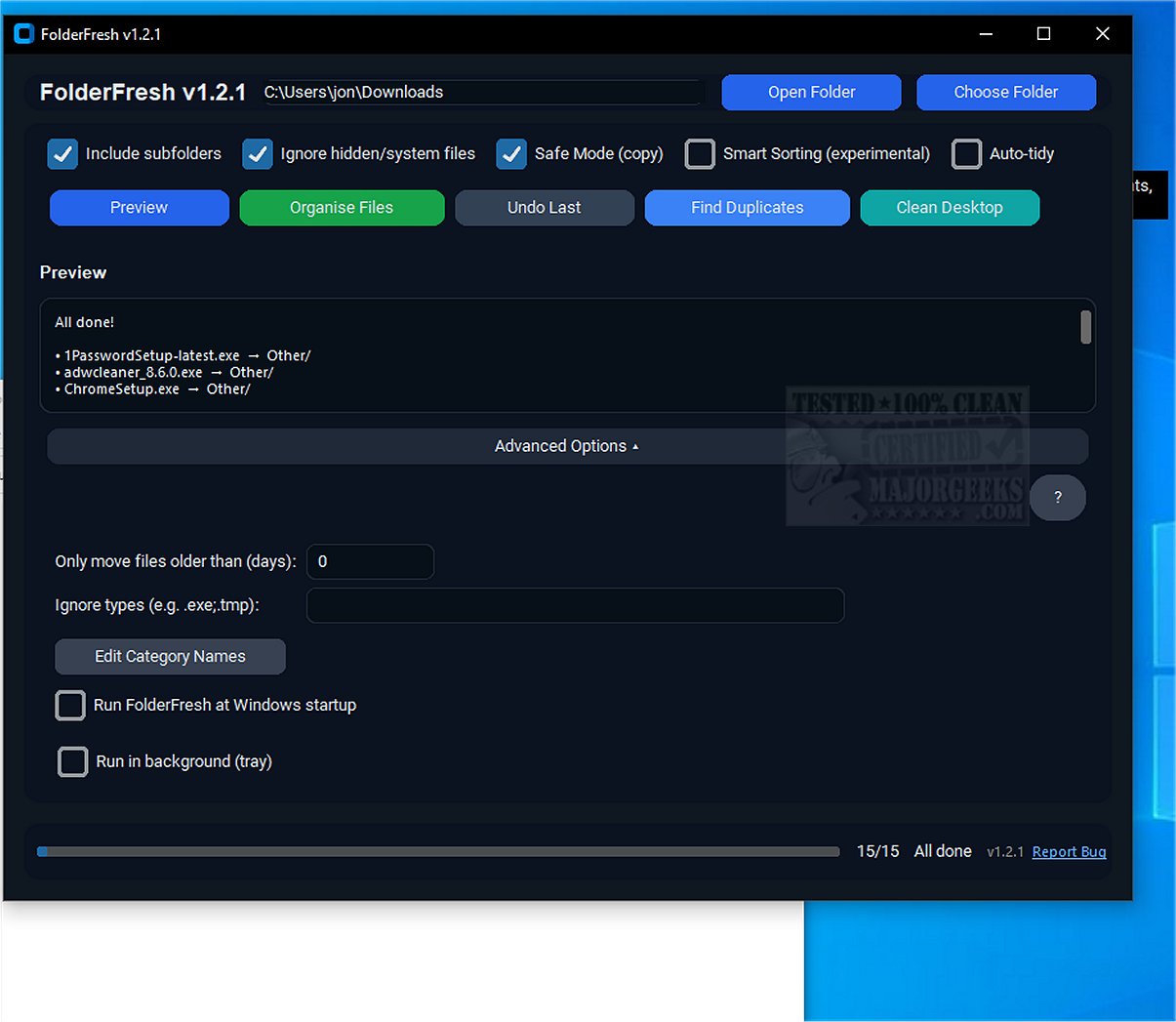Minimize the FolderFresh window
Screen dimensions: 1176x1022
pos(986,34)
